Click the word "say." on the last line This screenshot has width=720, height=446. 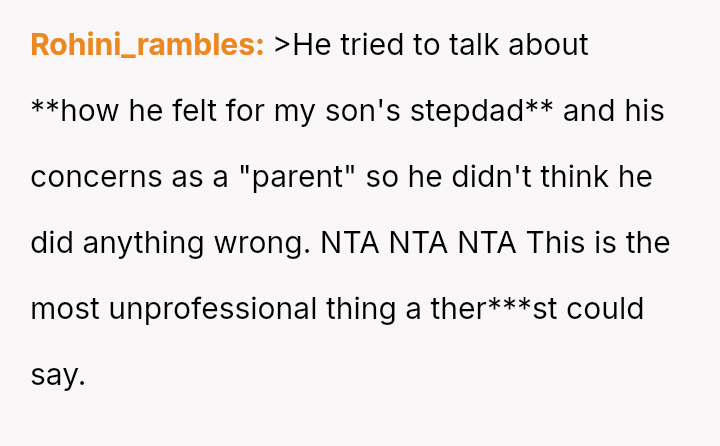point(58,375)
